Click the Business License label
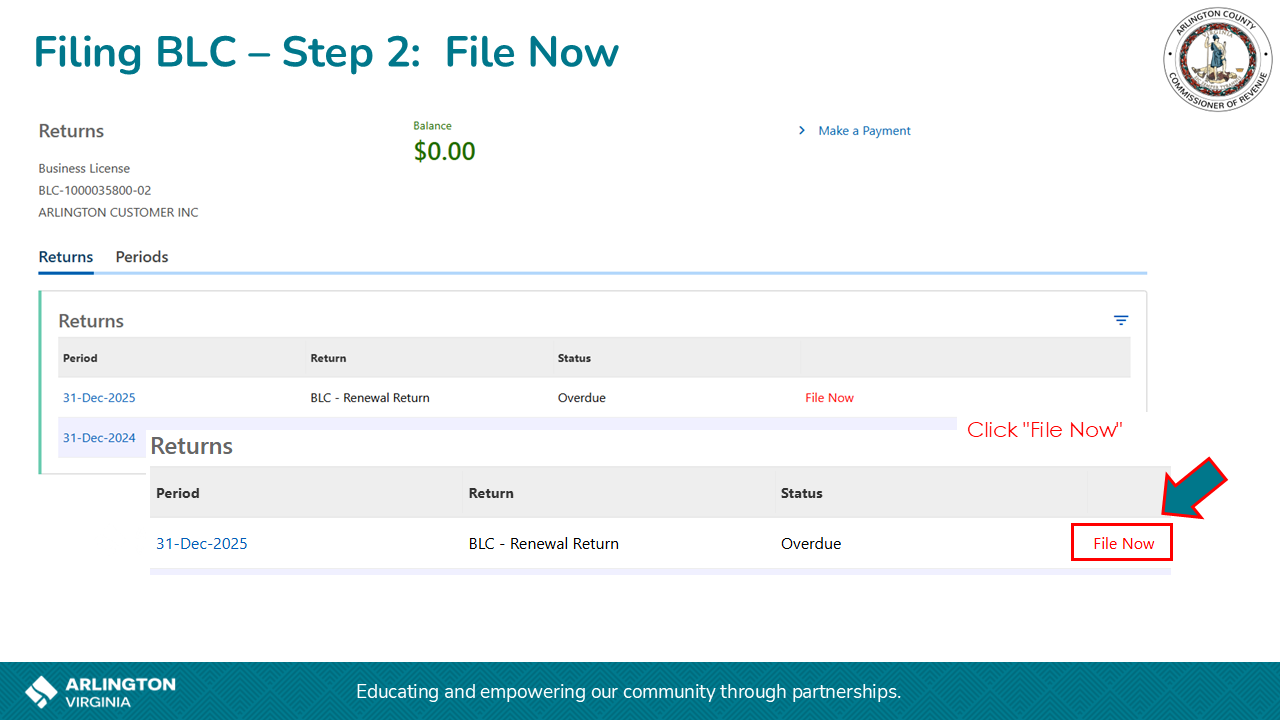Screen dimensions: 1280x720 coord(84,168)
